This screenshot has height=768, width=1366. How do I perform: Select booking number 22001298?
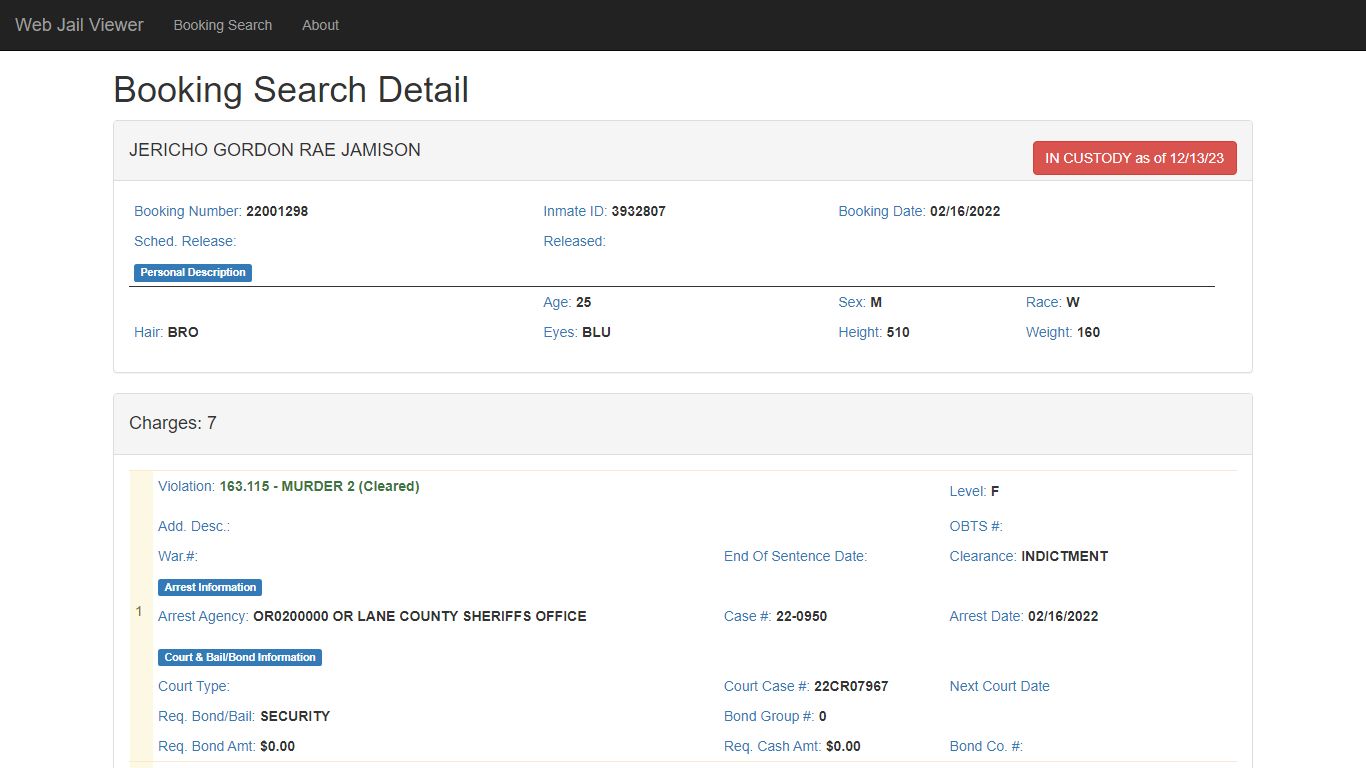pyautogui.click(x=277, y=211)
